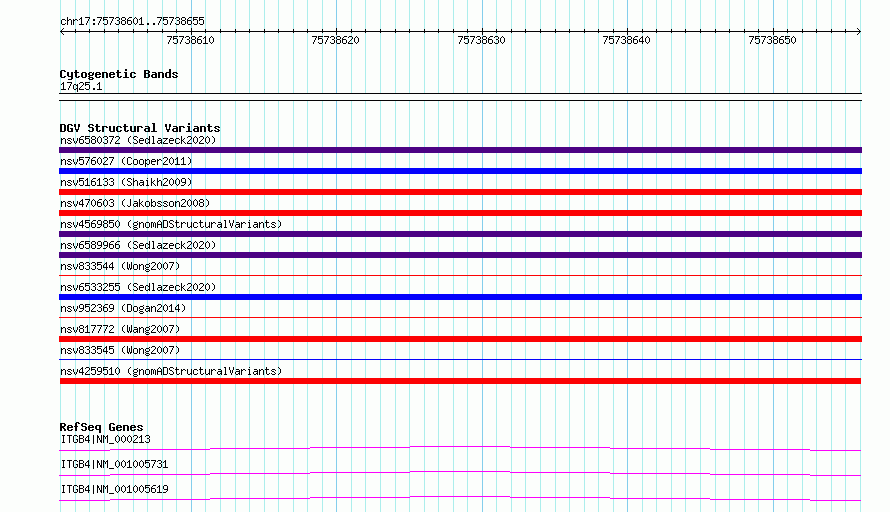Click the DGV Structural Variants track title
Screen dimensions: 890x512
pyautogui.click(x=140, y=128)
